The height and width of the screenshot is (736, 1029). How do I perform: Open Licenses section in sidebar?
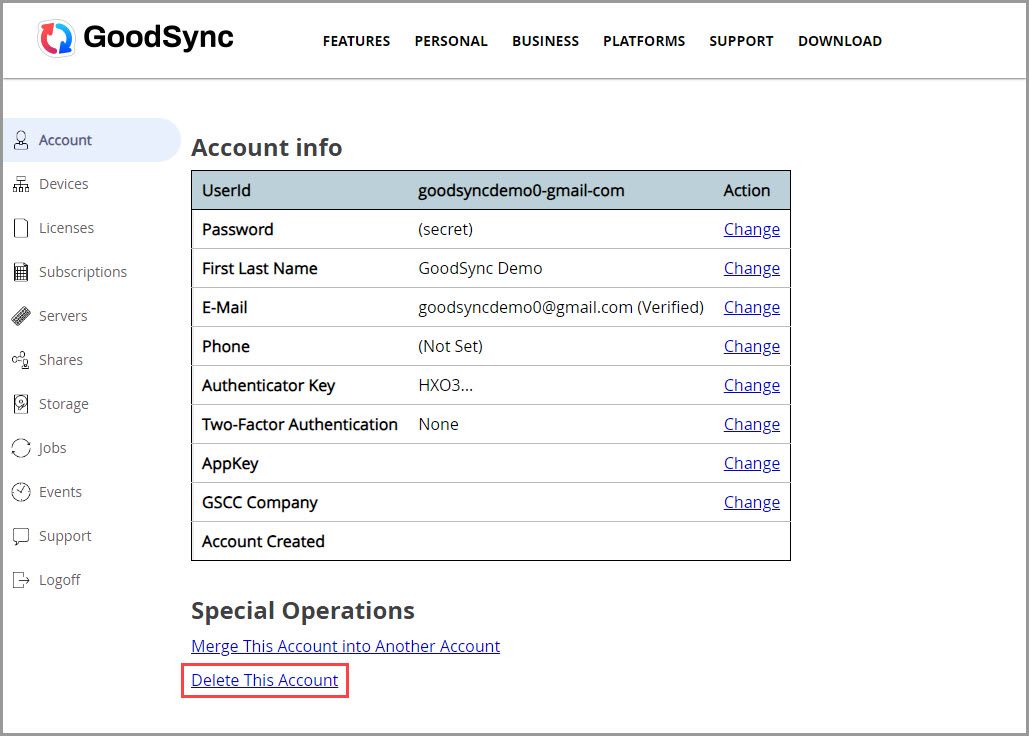click(66, 228)
